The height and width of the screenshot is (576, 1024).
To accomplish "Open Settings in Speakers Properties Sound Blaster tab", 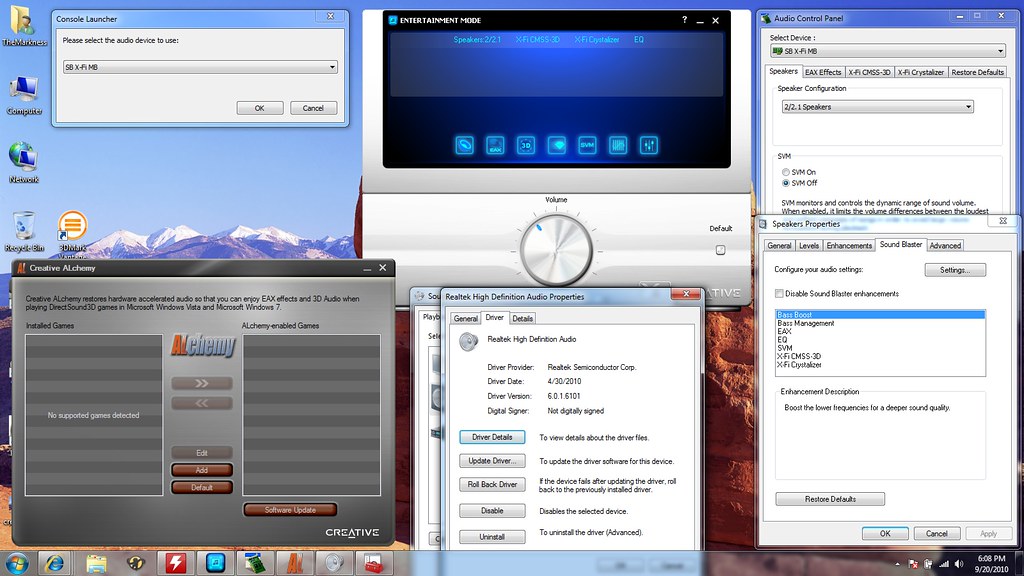I will [955, 270].
